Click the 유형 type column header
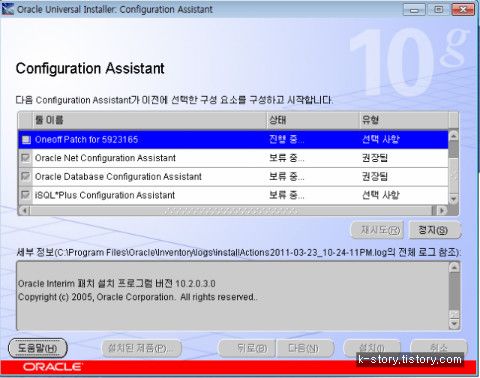The width and height of the screenshot is (480, 378). [404, 120]
